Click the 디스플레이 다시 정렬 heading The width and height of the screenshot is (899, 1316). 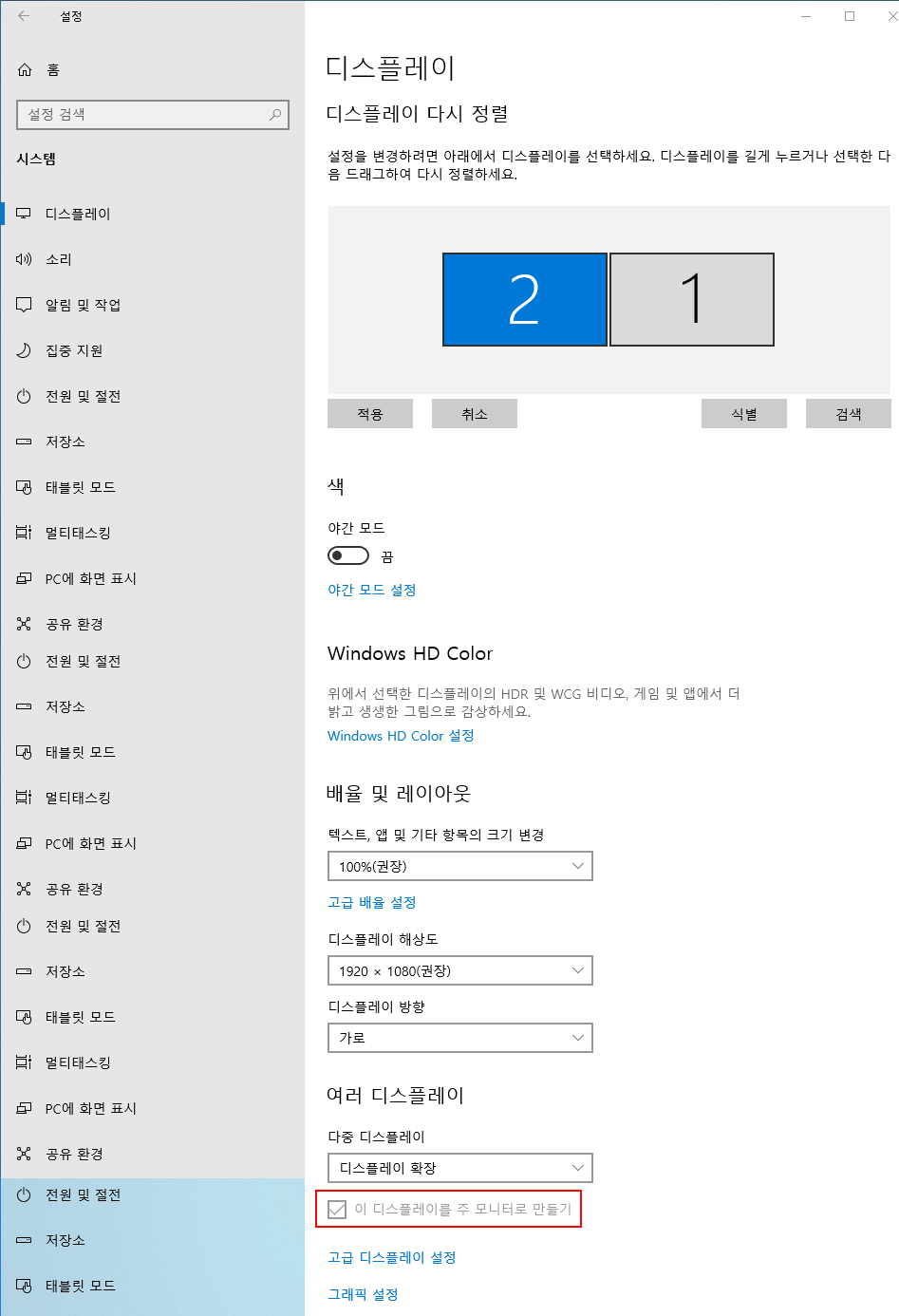point(418,114)
